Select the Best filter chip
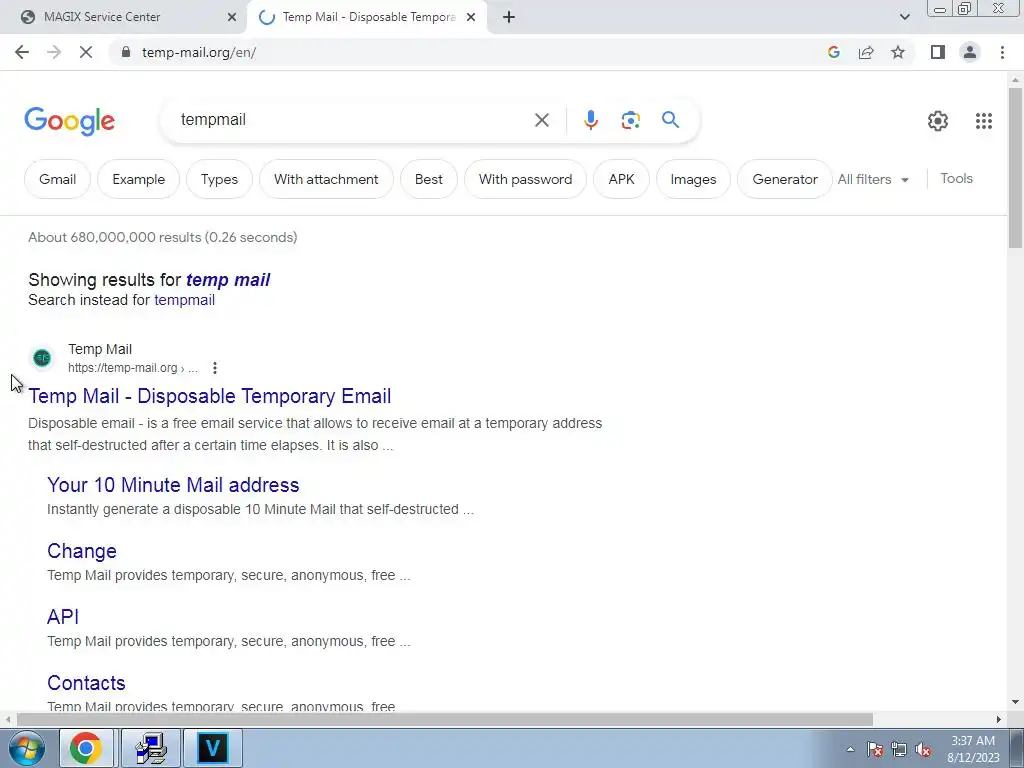Viewport: 1024px width, 768px height. [x=428, y=179]
